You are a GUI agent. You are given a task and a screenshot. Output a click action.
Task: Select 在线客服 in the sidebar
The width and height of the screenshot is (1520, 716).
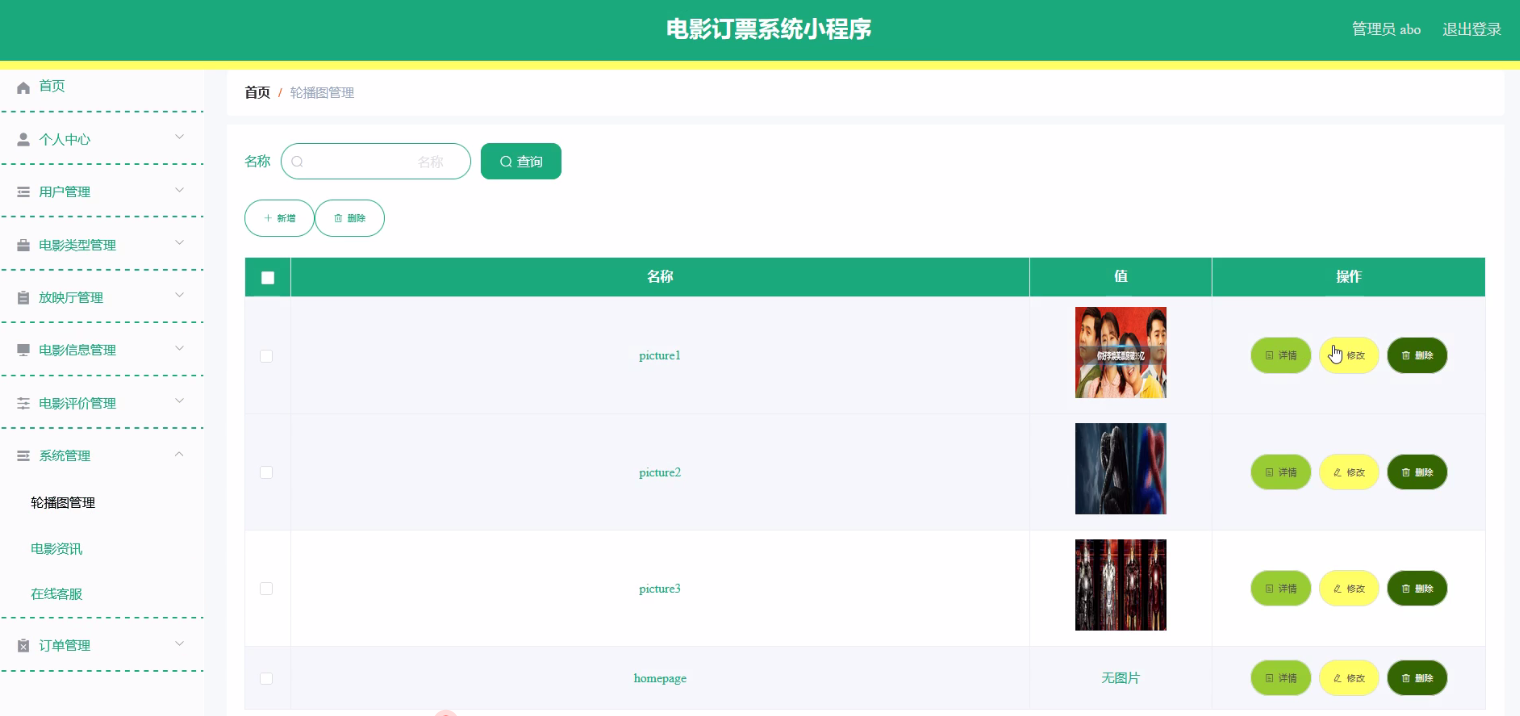point(58,593)
